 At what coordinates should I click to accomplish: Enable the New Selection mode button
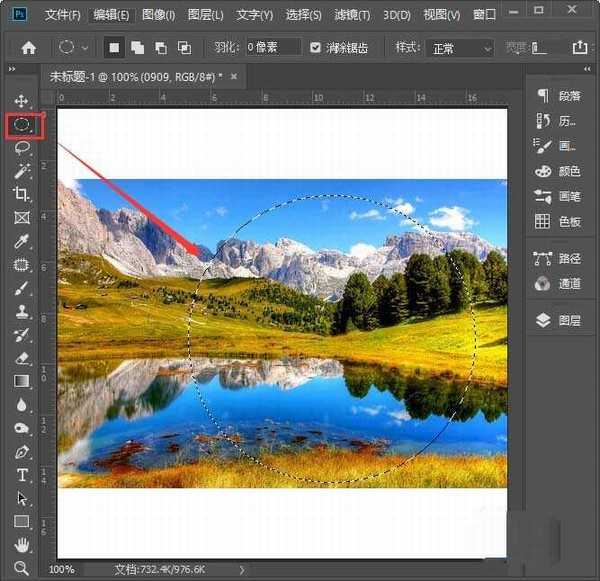[x=114, y=48]
